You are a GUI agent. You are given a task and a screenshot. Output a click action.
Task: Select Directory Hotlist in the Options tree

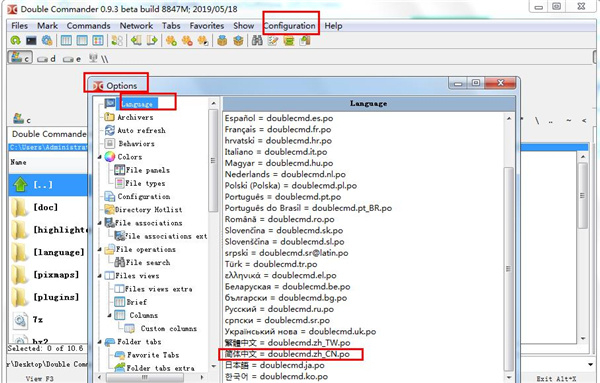tap(148, 210)
